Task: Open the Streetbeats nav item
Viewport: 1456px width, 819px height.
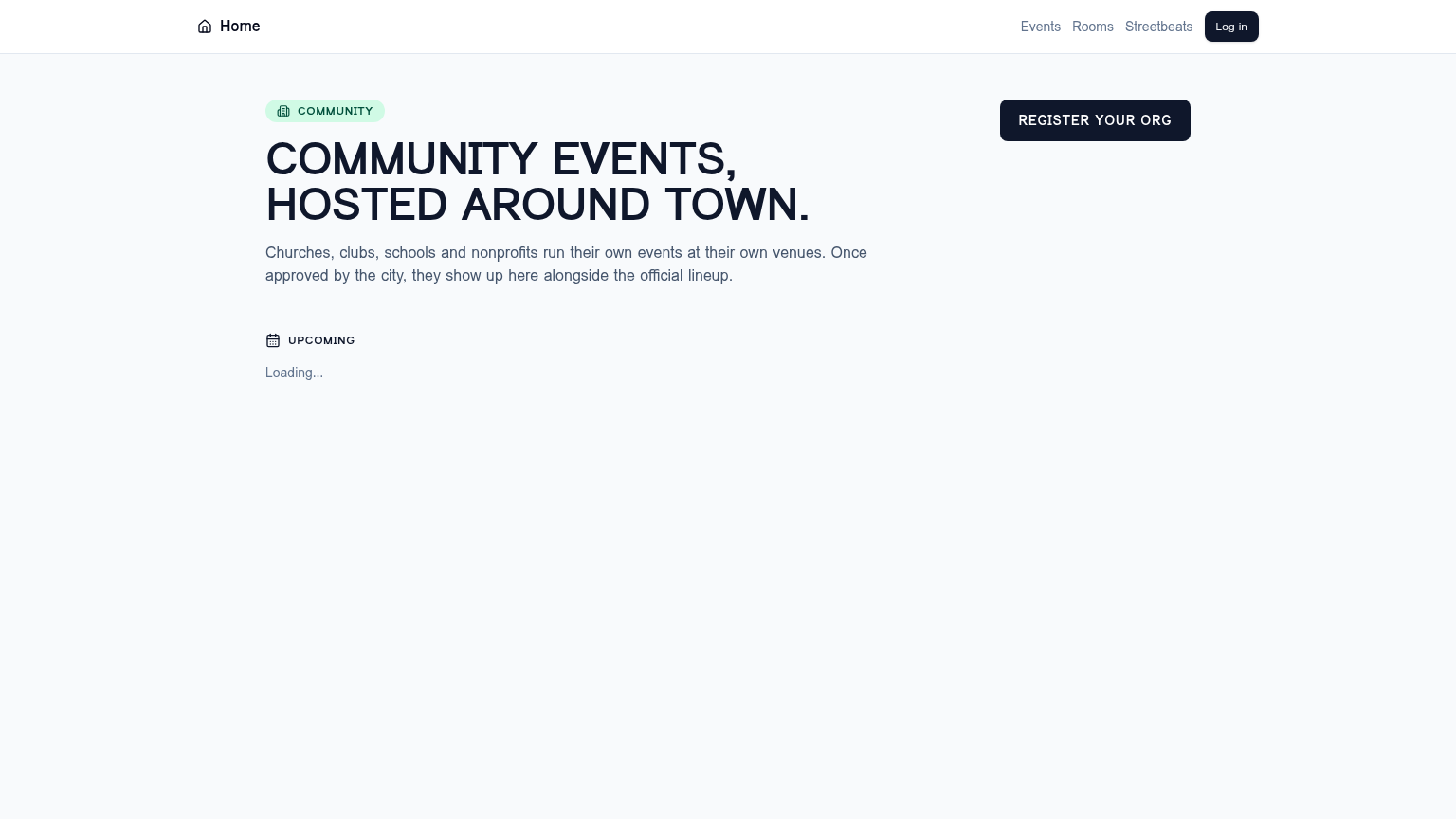Action: tap(1158, 27)
